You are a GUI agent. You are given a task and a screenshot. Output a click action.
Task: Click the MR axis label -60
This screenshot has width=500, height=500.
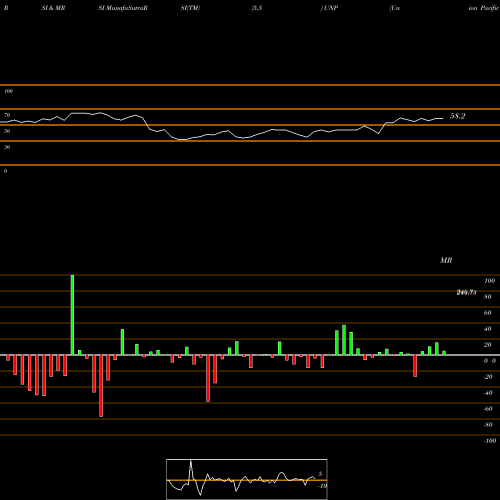pos(488,409)
